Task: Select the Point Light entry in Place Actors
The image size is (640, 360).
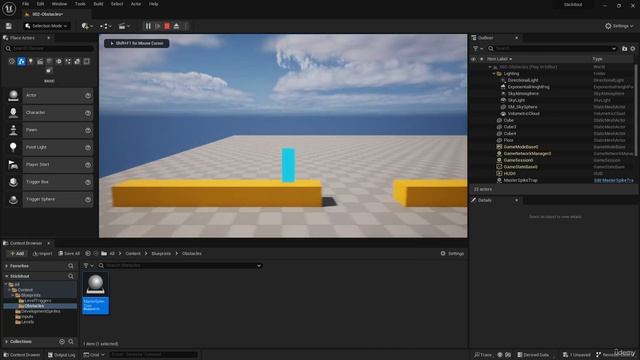Action: [49, 147]
